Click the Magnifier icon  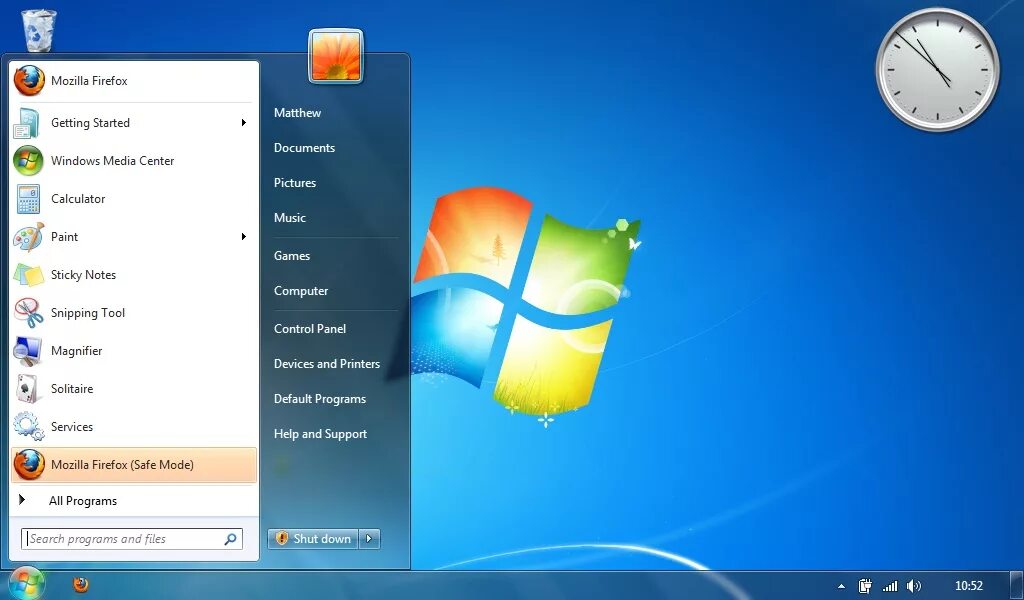point(28,351)
